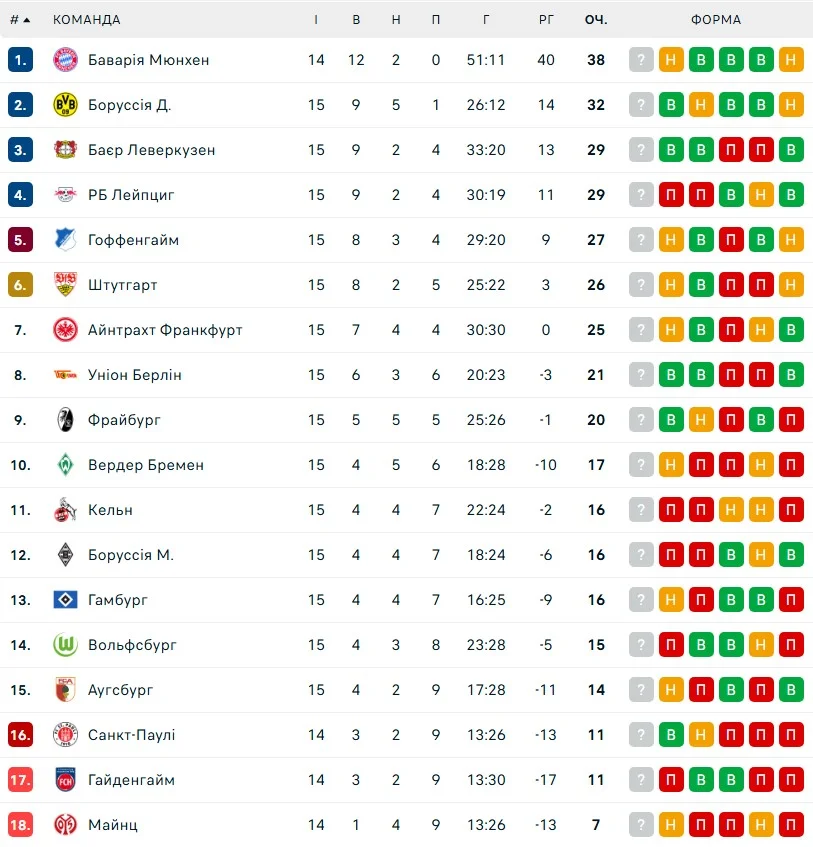Click the Bayern Munich club logo
This screenshot has width=813, height=847.
[x=65, y=60]
